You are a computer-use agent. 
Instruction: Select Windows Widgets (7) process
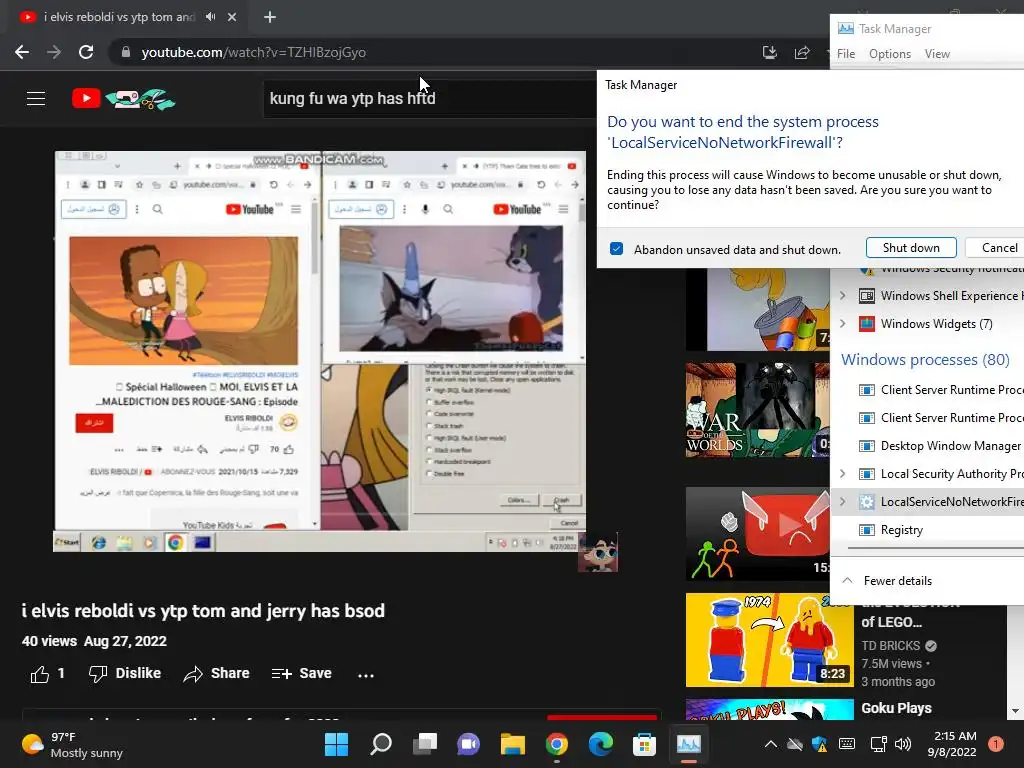[x=936, y=324]
